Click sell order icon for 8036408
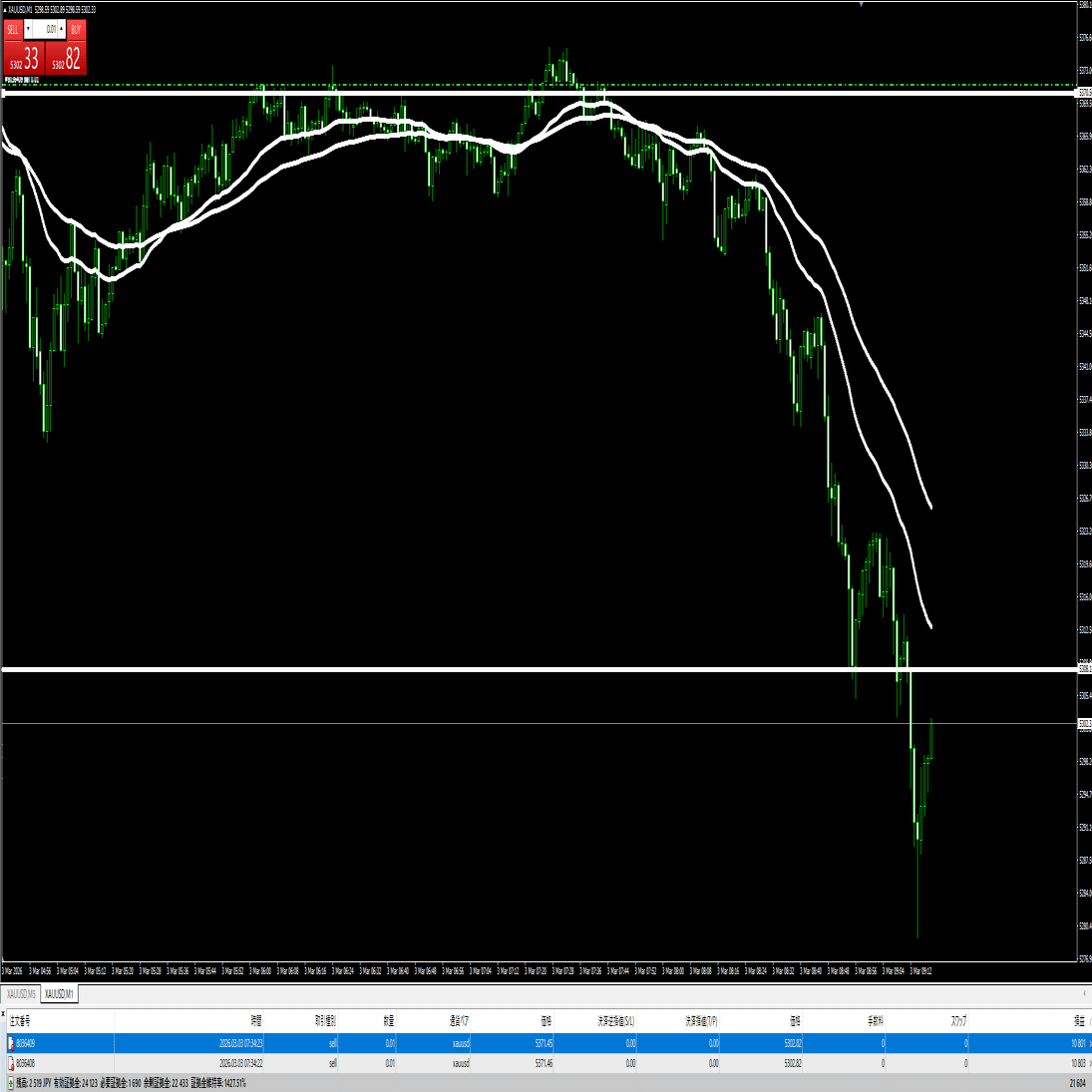 pos(11,1063)
